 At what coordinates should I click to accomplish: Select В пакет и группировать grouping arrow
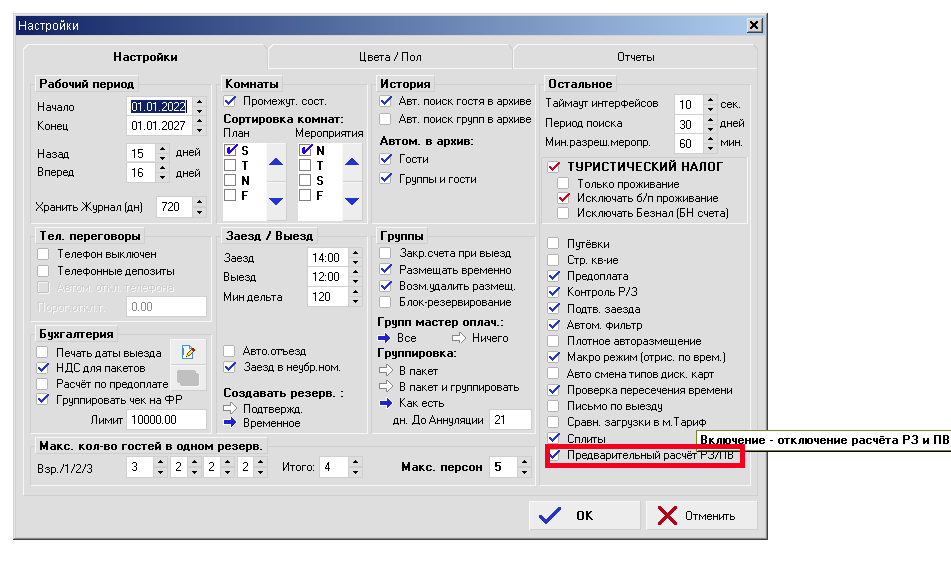385,387
